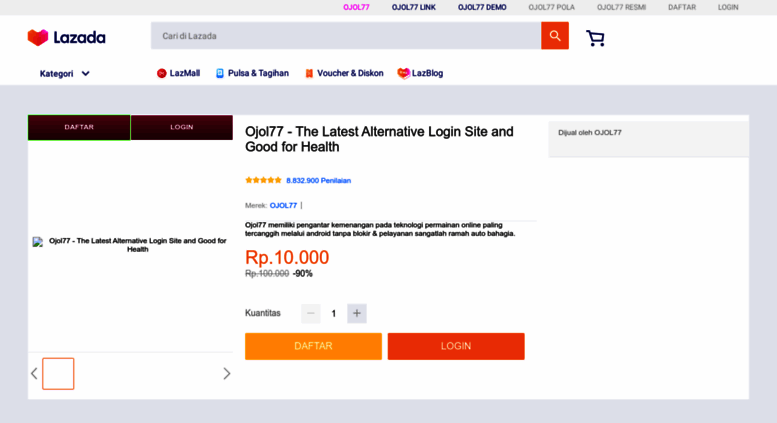Open OJOL77 LINK in top bar
This screenshot has width=777, height=423.
(414, 7)
